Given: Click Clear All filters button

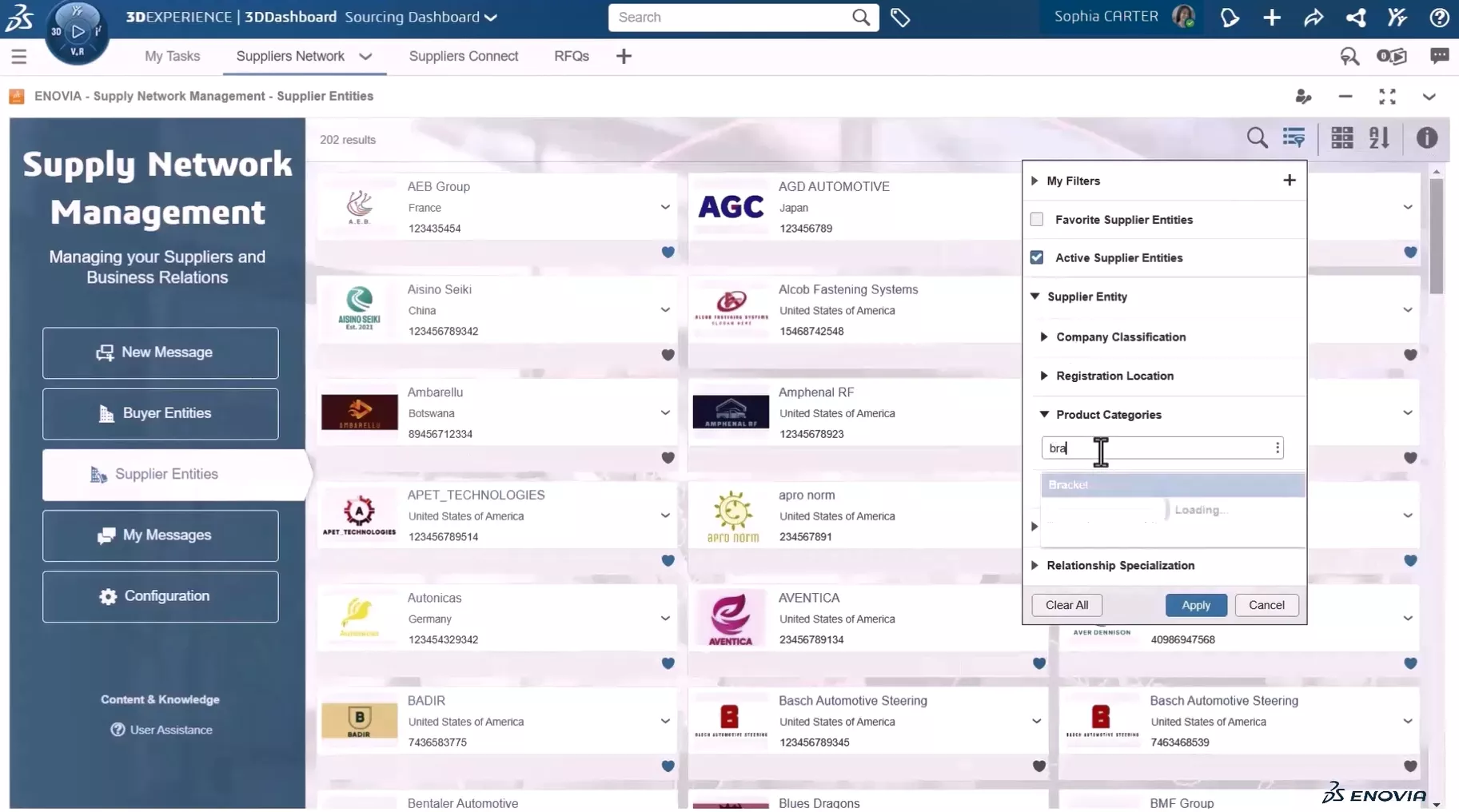Looking at the screenshot, I should pos(1066,605).
